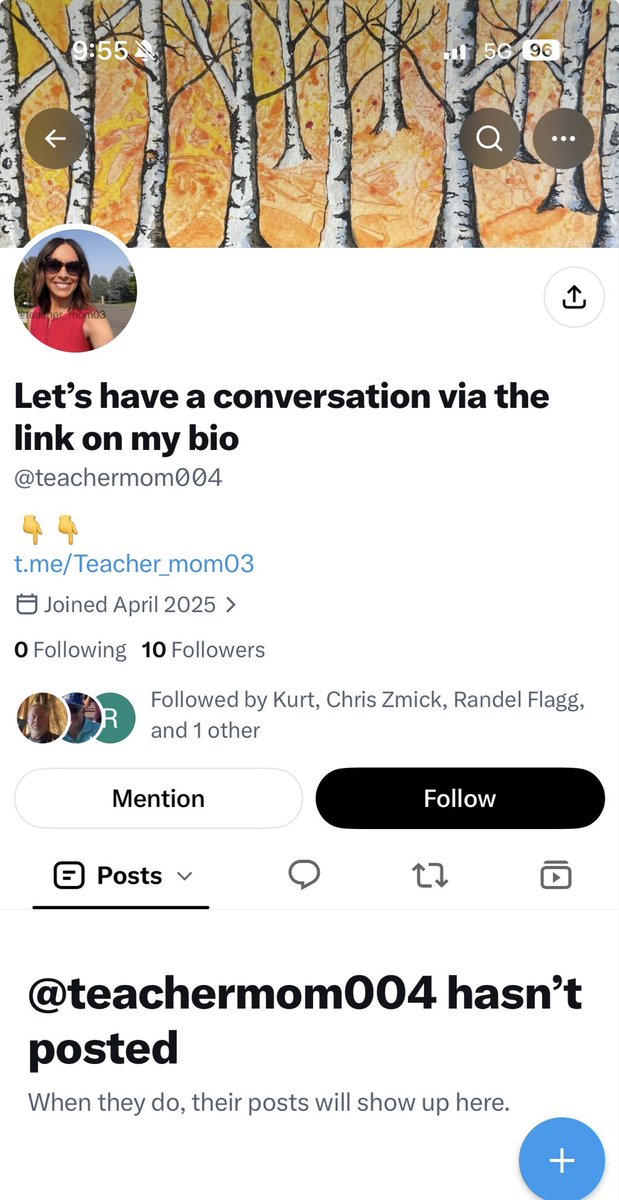This screenshot has width=619, height=1200.
Task: Switch to the Reposts arrows tab
Action: point(430,876)
